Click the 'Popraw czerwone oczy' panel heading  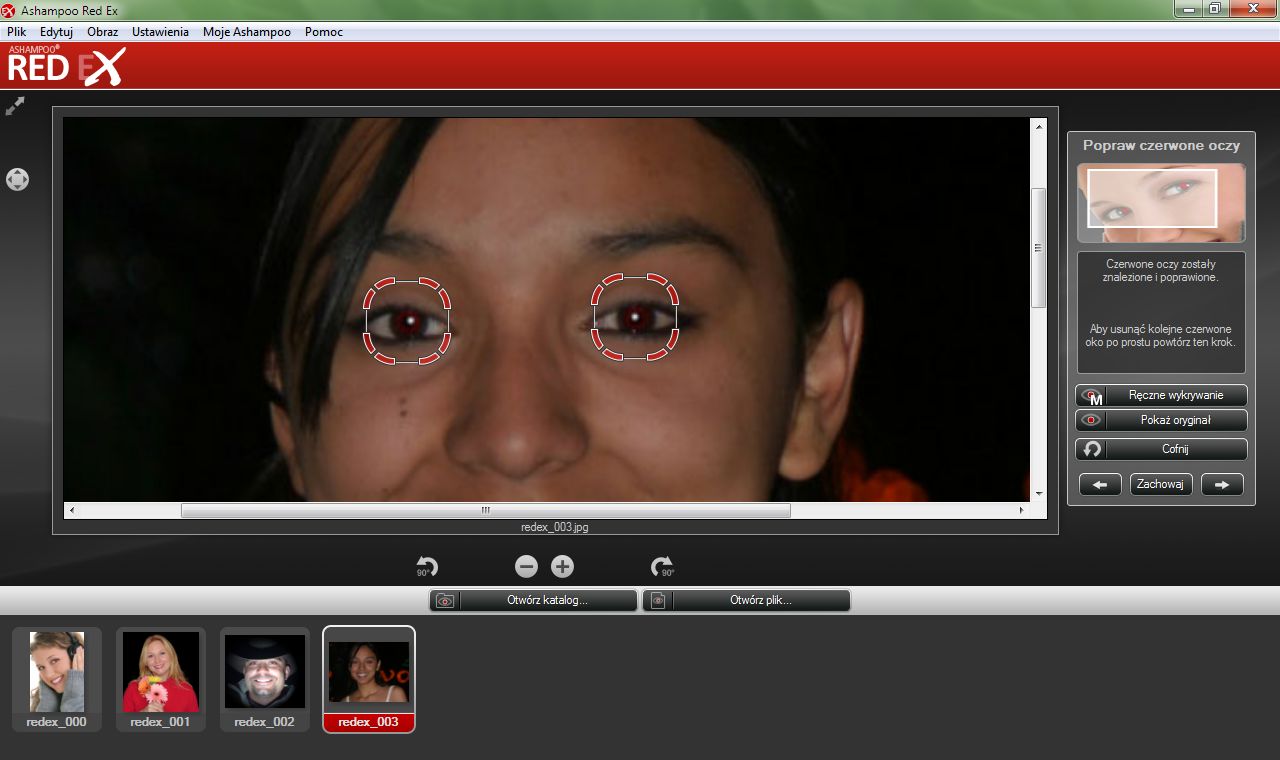[1161, 145]
